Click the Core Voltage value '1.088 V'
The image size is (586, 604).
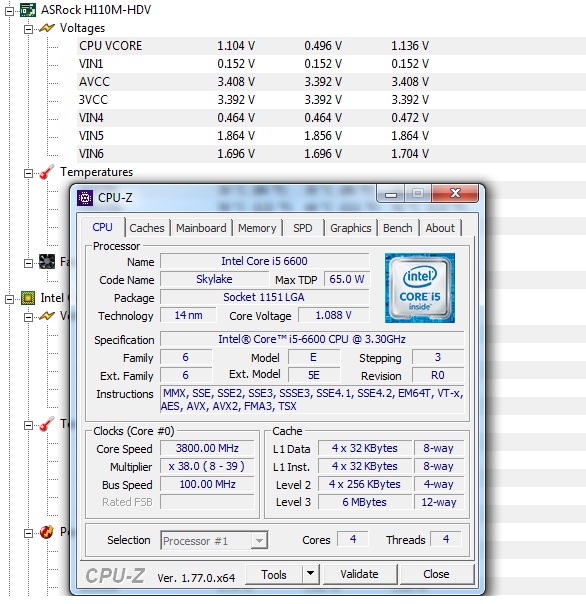point(334,315)
